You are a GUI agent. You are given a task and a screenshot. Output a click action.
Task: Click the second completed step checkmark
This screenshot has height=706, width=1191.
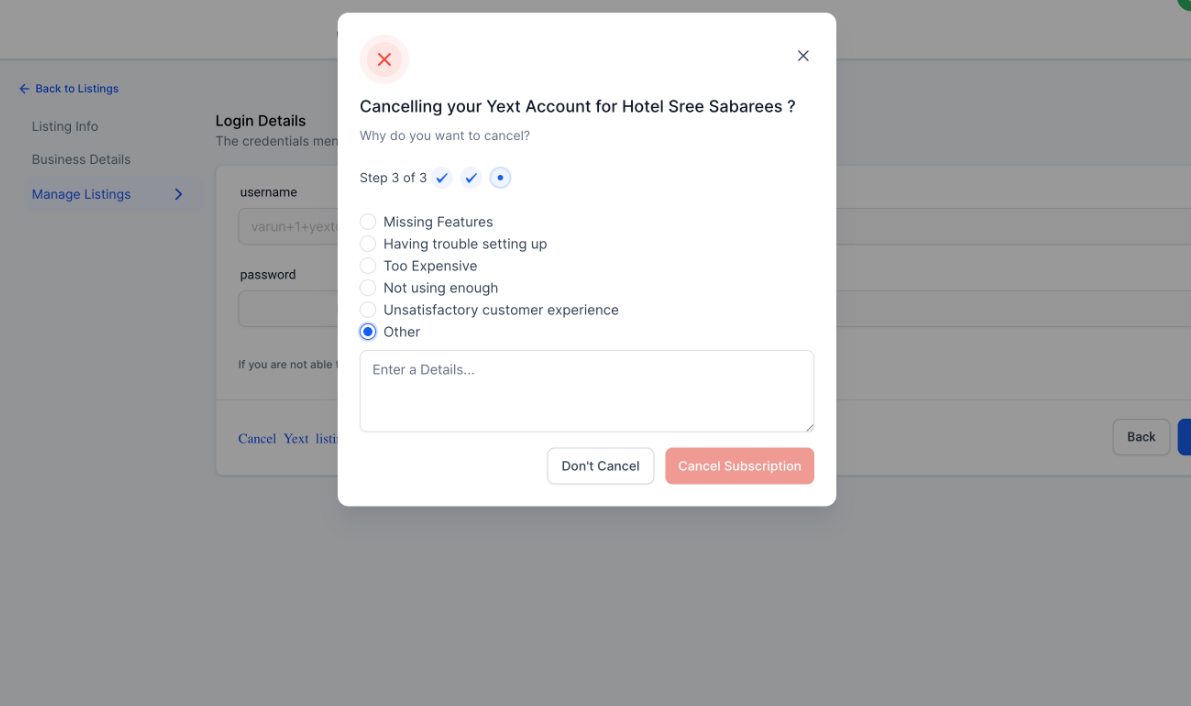pos(471,178)
